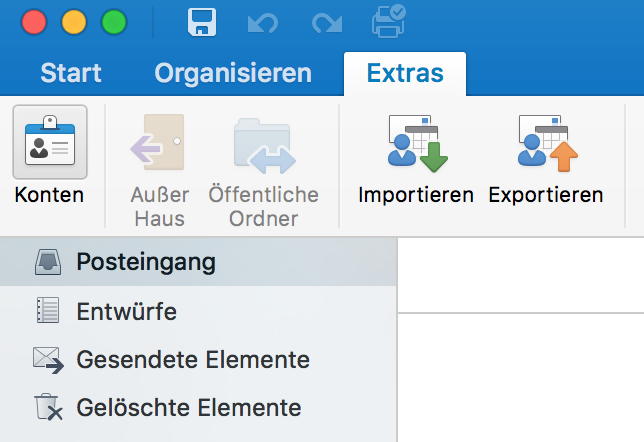Minimize the window using yellow button
Viewport: 644px width, 442px height.
pyautogui.click(x=74, y=22)
